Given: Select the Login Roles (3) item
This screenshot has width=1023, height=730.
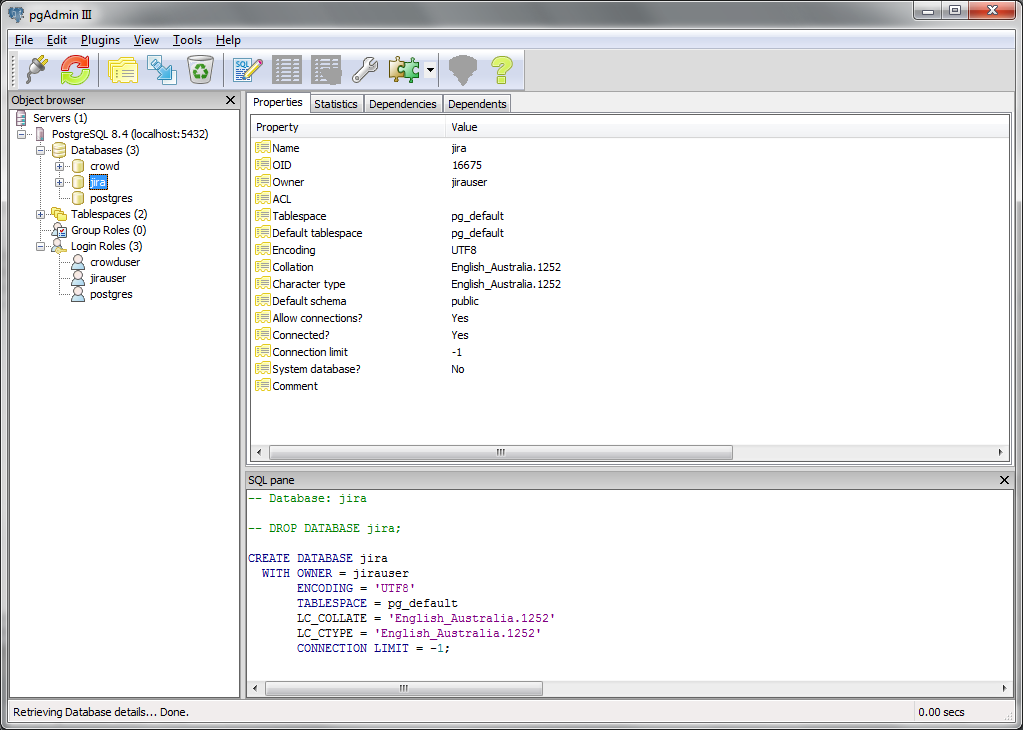Looking at the screenshot, I should pos(106,246).
